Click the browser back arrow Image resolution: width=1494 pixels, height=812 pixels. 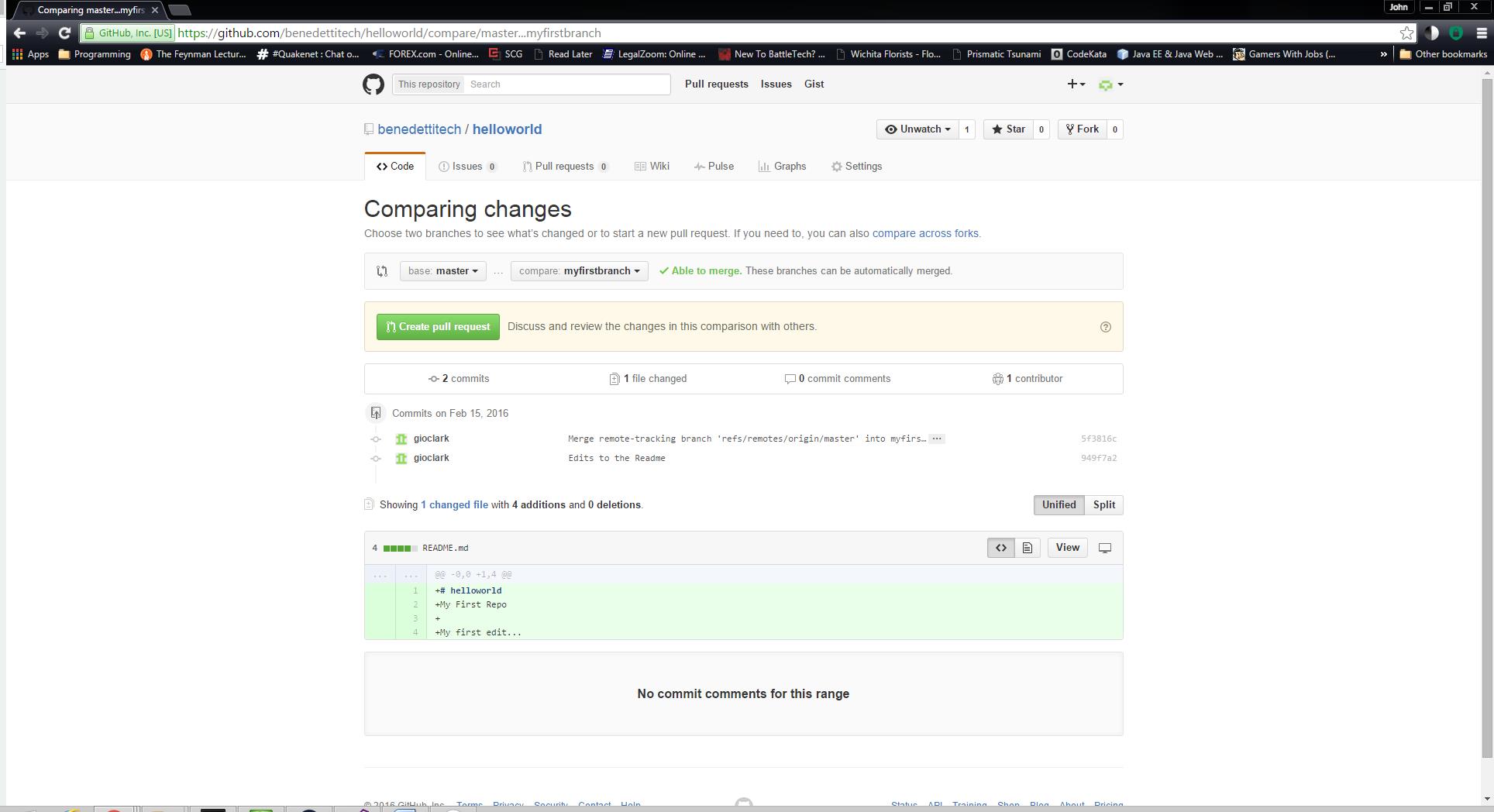click(20, 33)
